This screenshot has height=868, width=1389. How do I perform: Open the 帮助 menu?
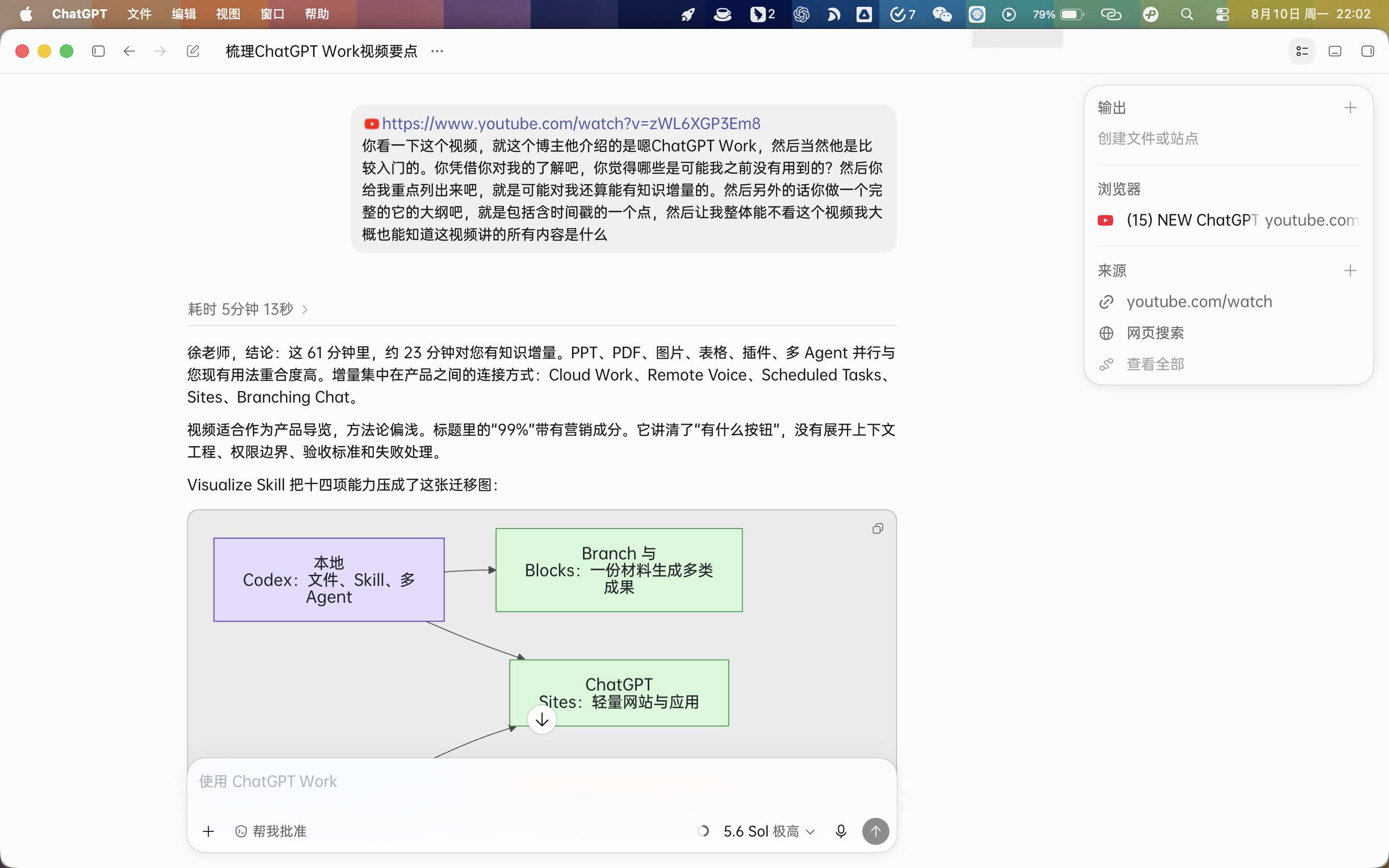click(x=317, y=14)
